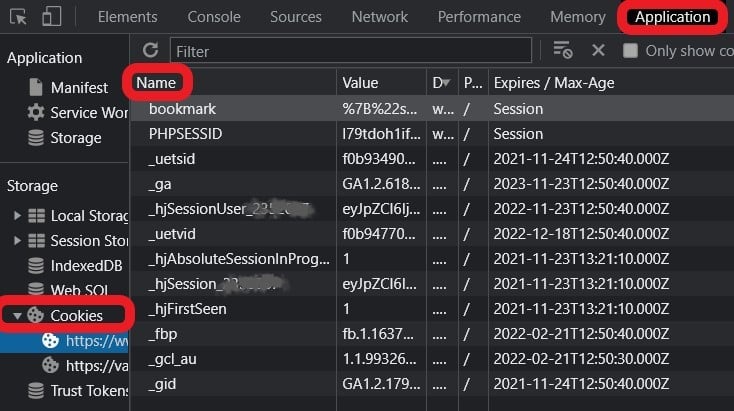Screen dimensions: 734x411
Task: Collapse the Cookies tree node
Action: [17, 316]
